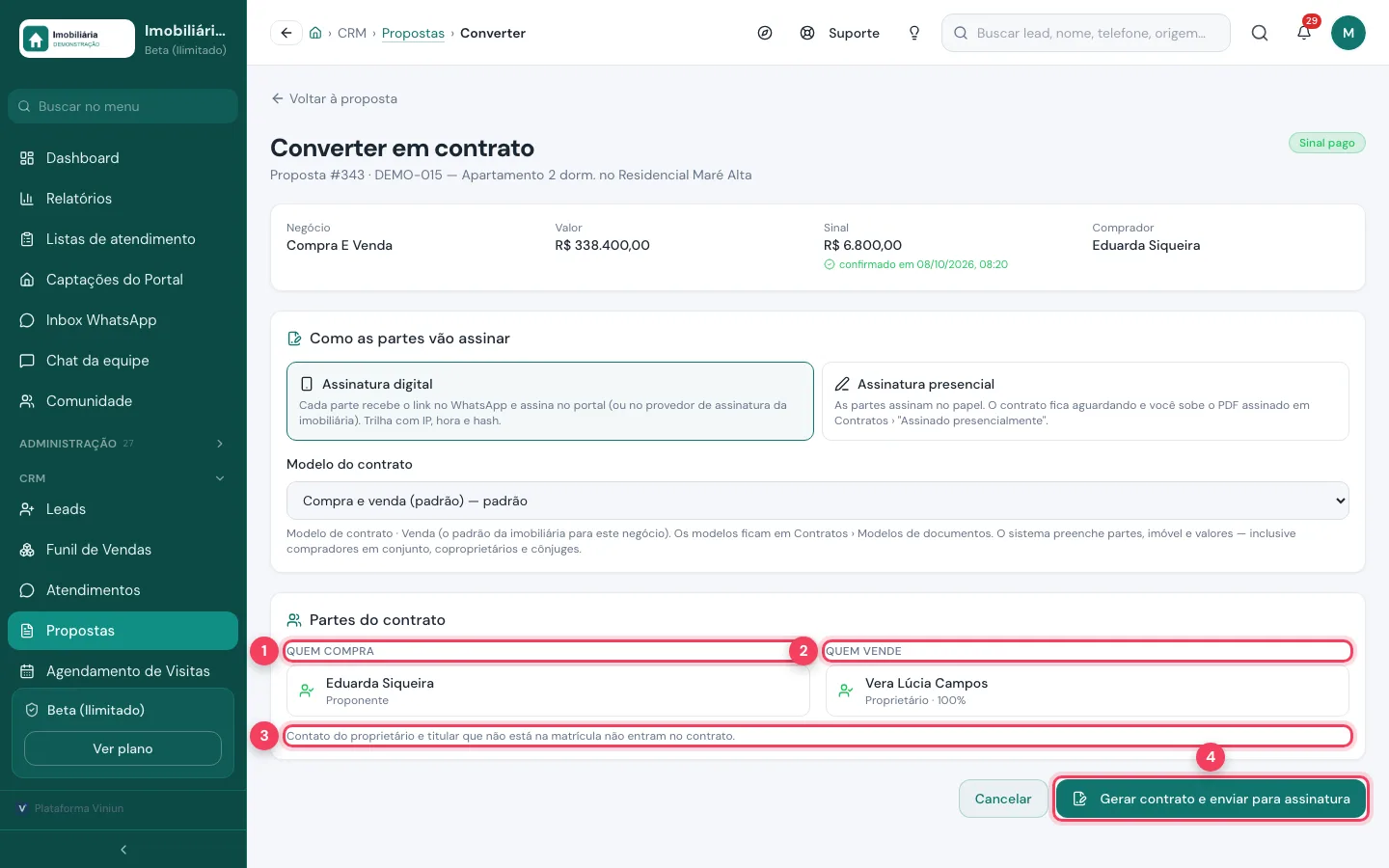The width and height of the screenshot is (1389, 868).
Task: Open the user avatar M menu
Action: pyautogui.click(x=1348, y=33)
